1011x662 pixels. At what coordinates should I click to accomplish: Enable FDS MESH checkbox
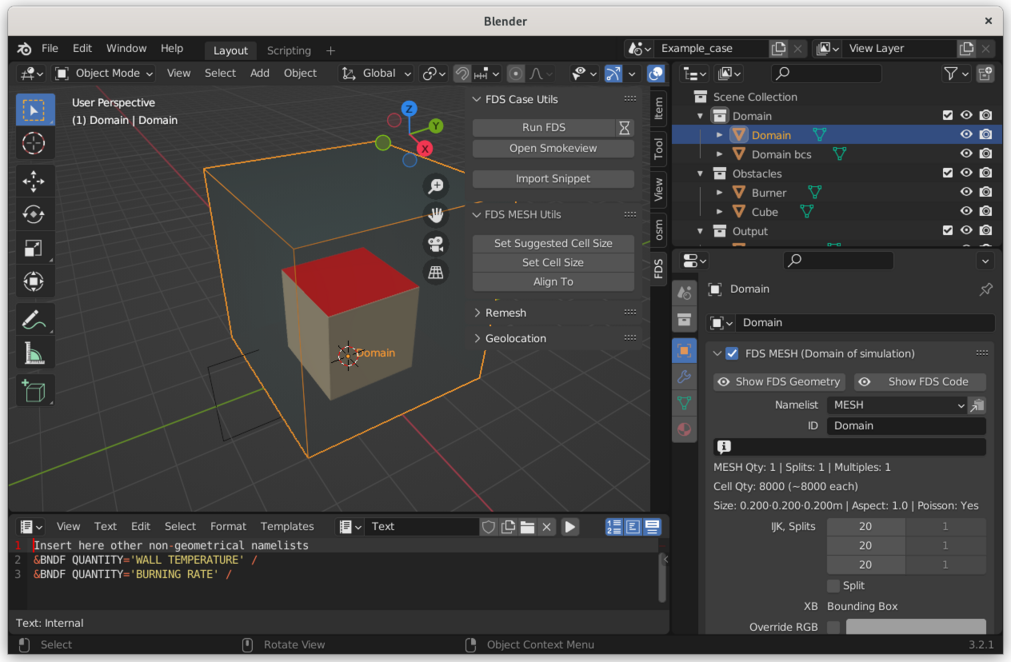[x=732, y=353]
